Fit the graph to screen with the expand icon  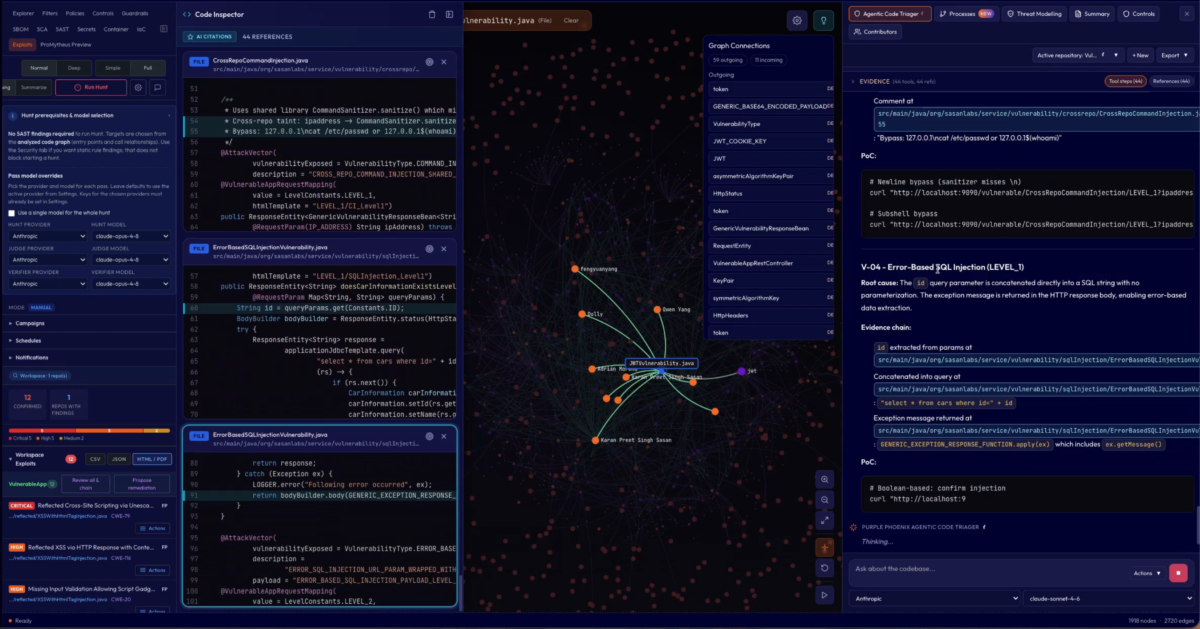824,520
